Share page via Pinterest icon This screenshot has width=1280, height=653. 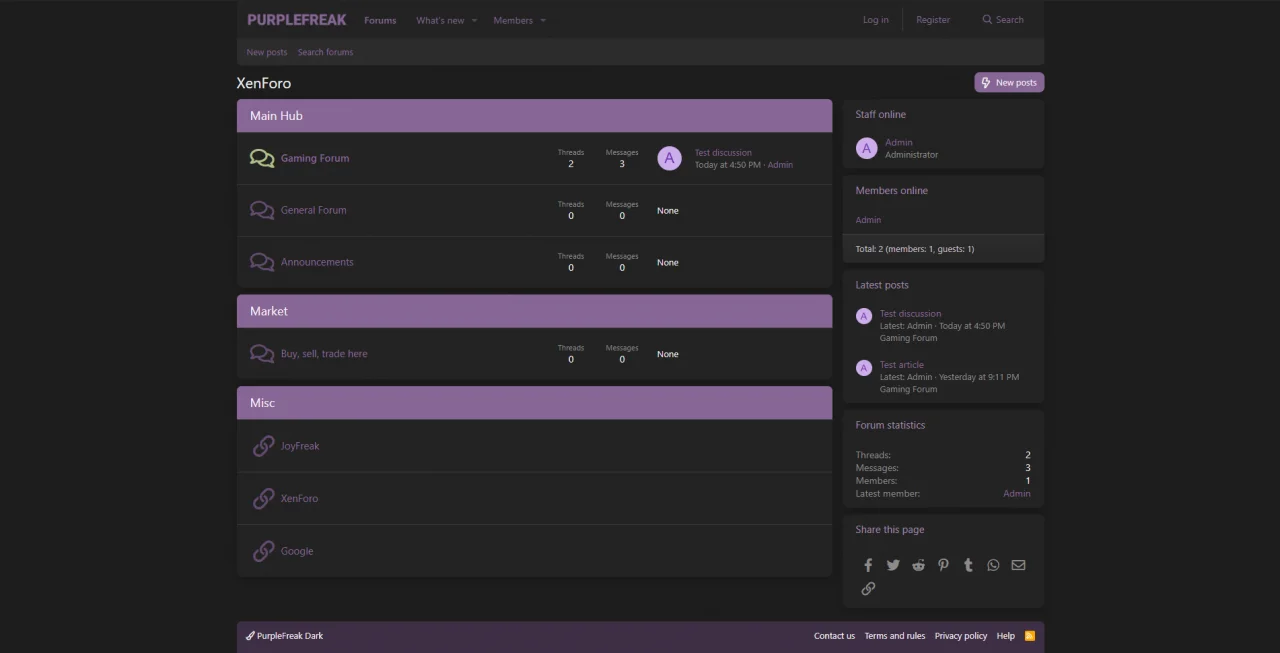point(943,565)
